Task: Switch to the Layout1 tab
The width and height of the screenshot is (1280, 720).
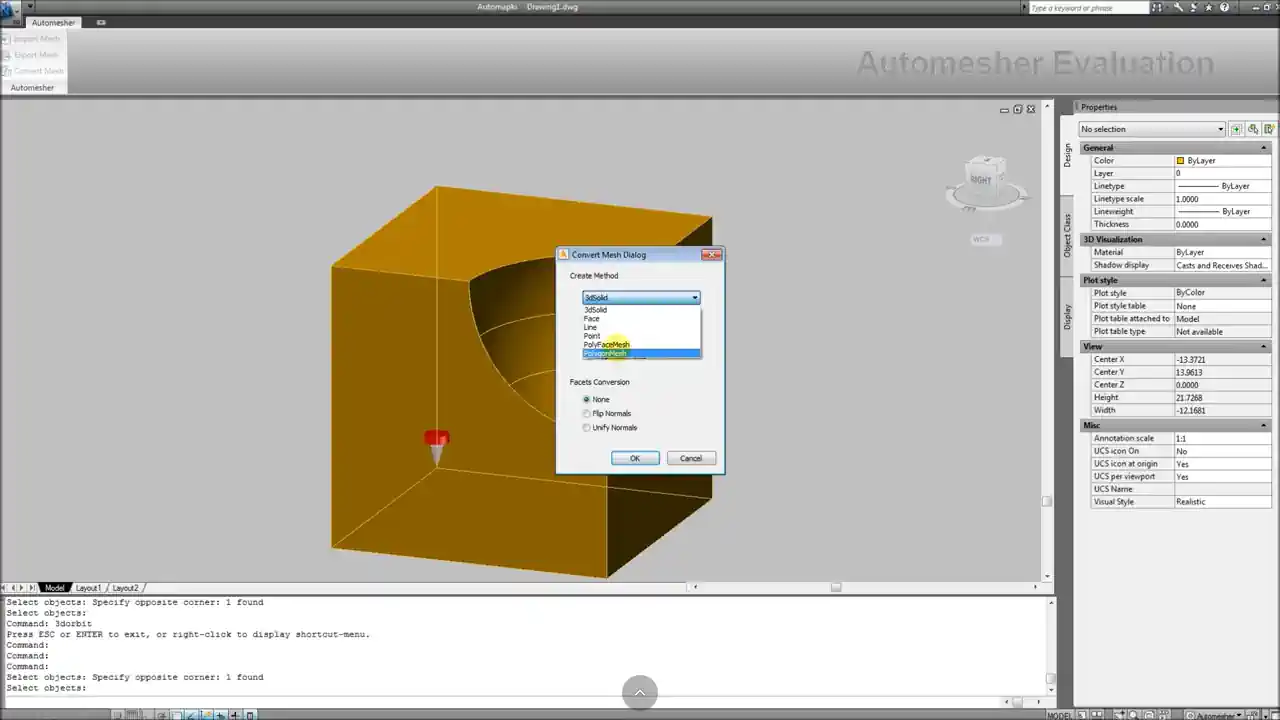Action: tap(88, 588)
